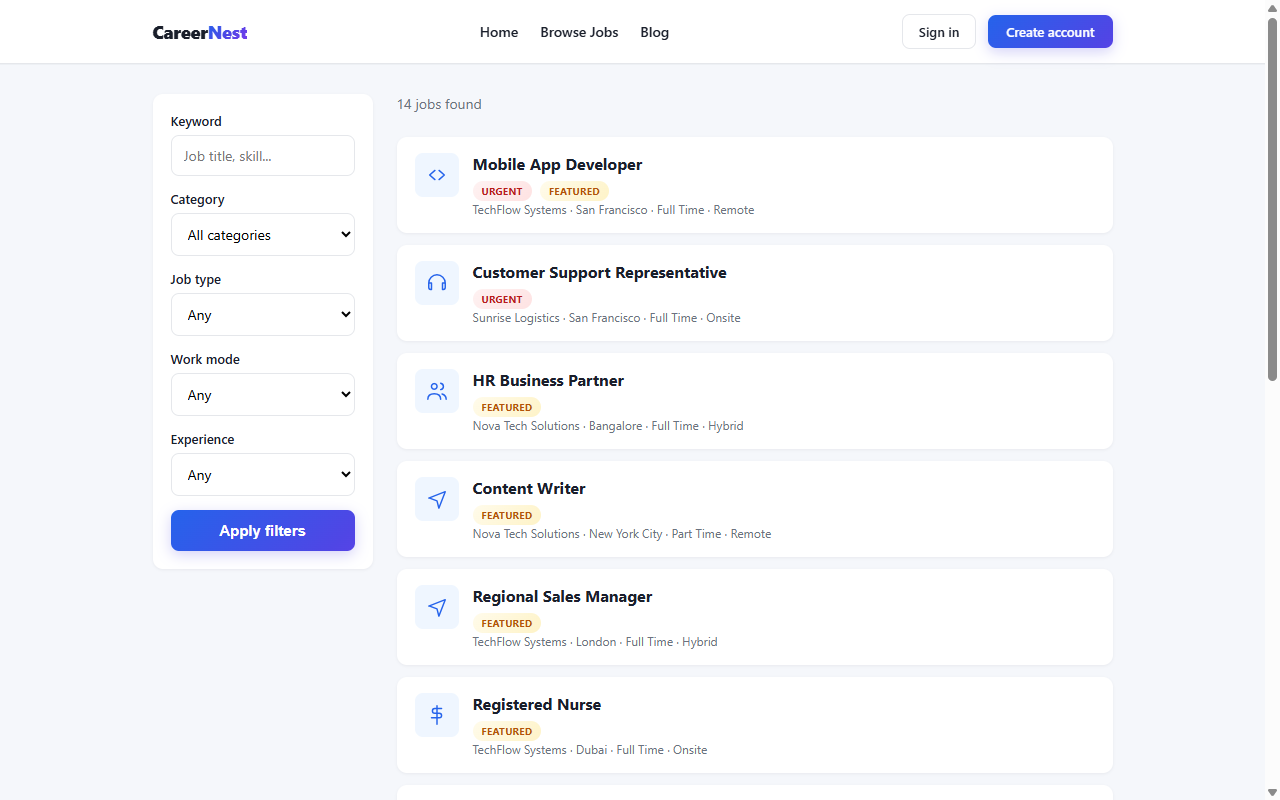This screenshot has height=800, width=1280.
Task: Click the scrollbar down arrow
Action: 1272,792
